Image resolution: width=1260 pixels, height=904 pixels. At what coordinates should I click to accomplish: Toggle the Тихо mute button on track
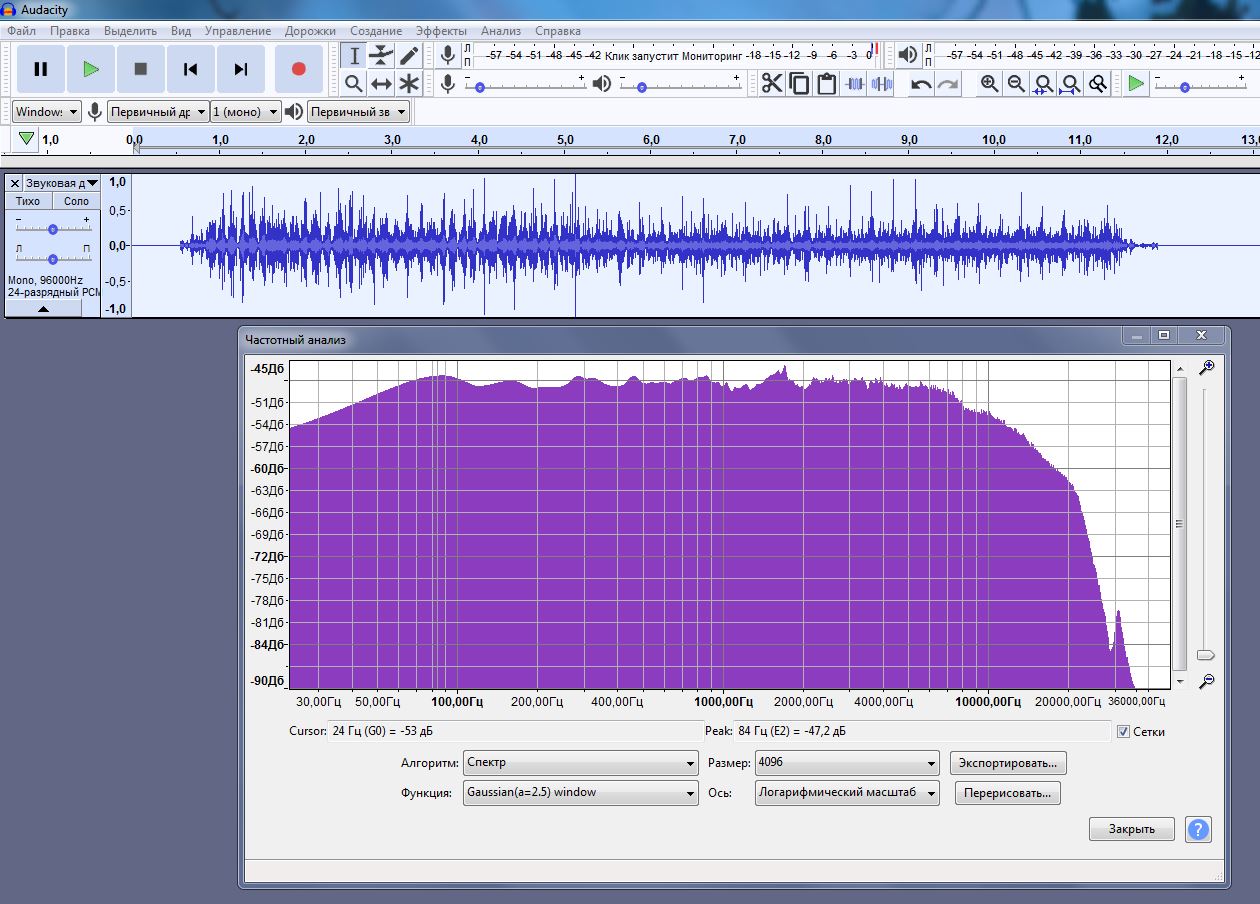[28, 201]
